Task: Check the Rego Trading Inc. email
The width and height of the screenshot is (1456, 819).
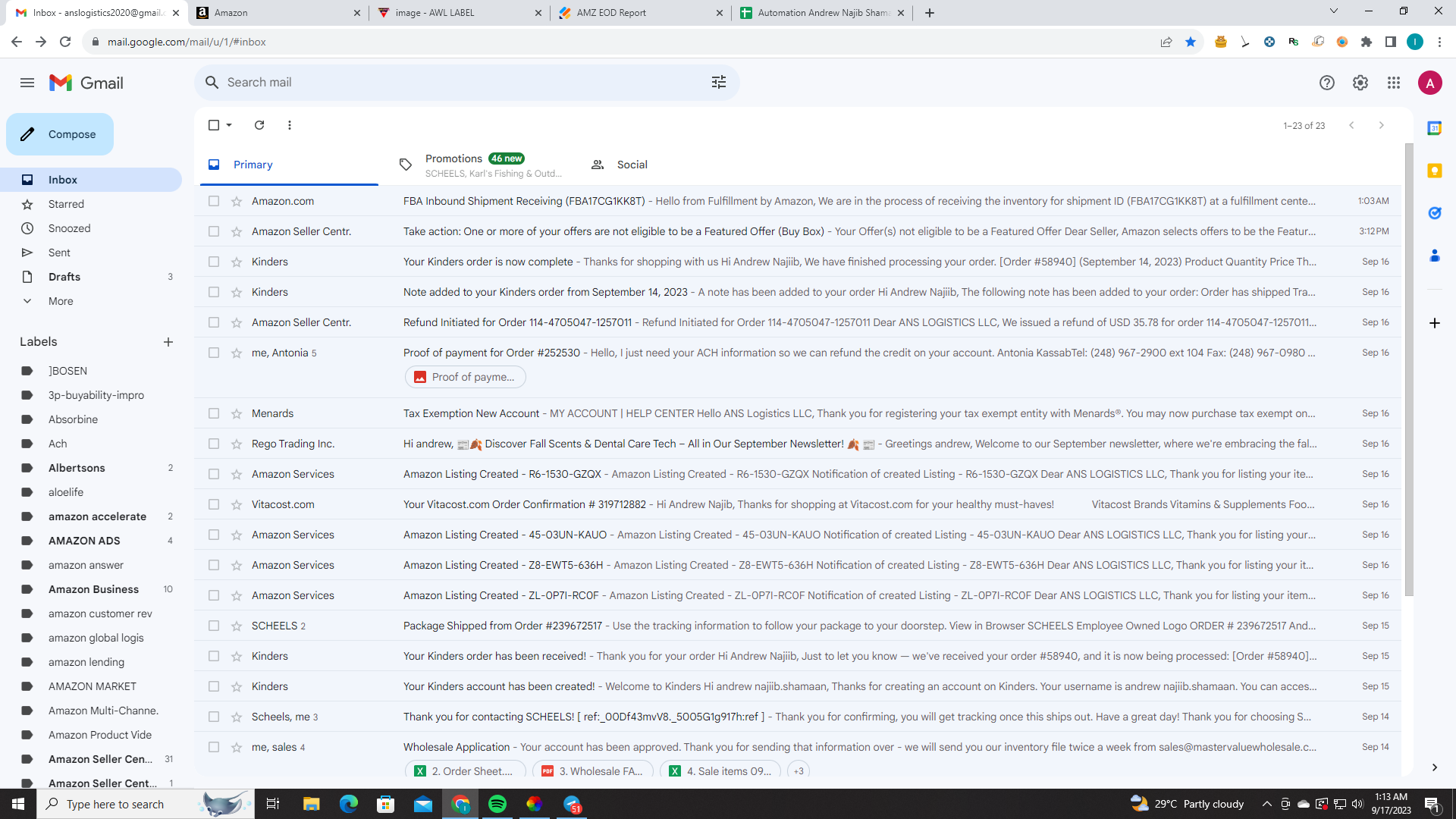Action: point(214,444)
